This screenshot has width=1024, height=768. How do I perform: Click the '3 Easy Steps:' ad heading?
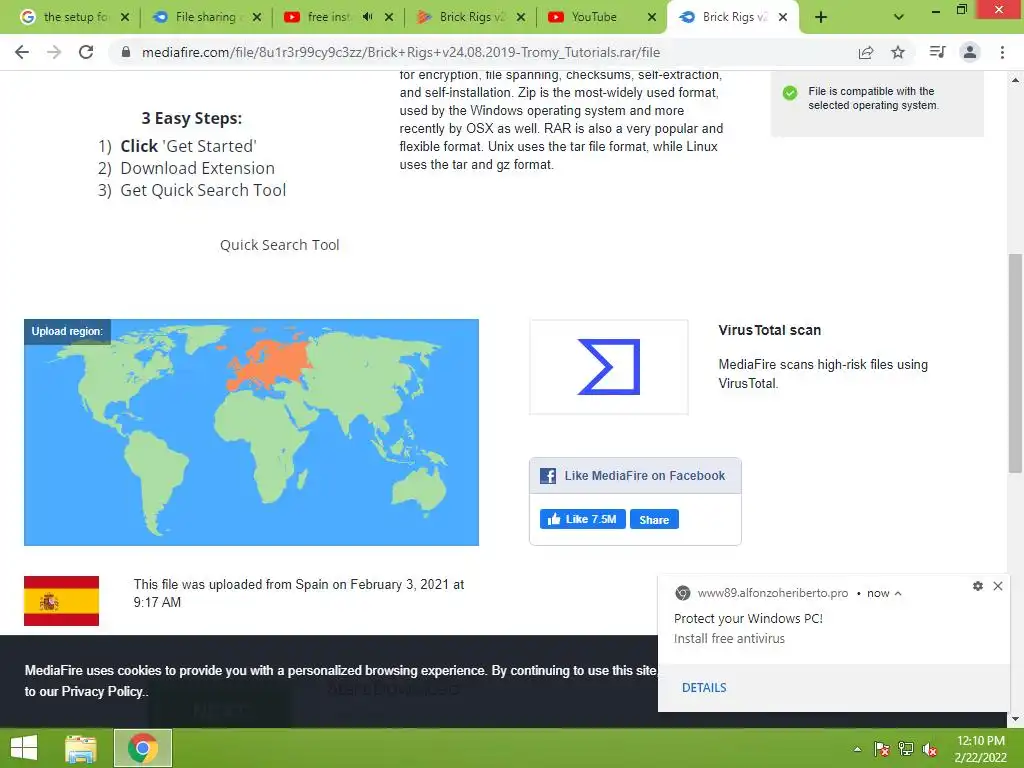pos(191,118)
